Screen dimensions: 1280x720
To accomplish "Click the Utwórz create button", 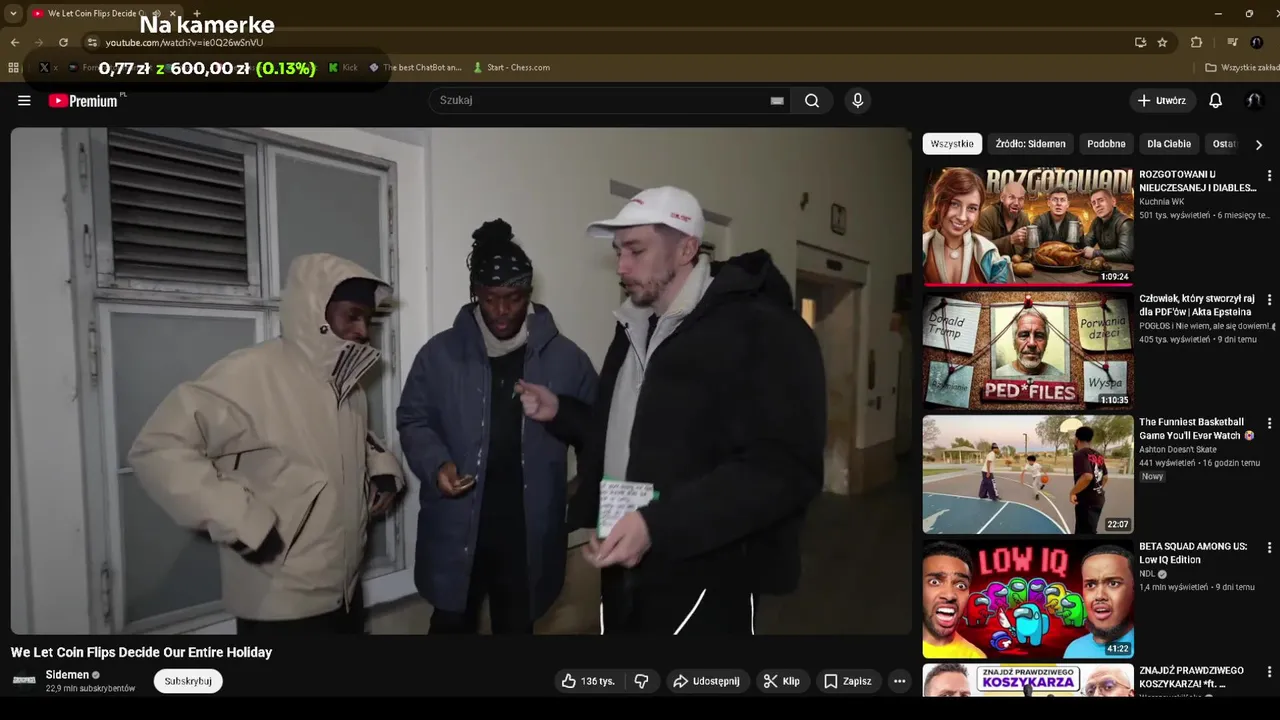I will (1161, 100).
